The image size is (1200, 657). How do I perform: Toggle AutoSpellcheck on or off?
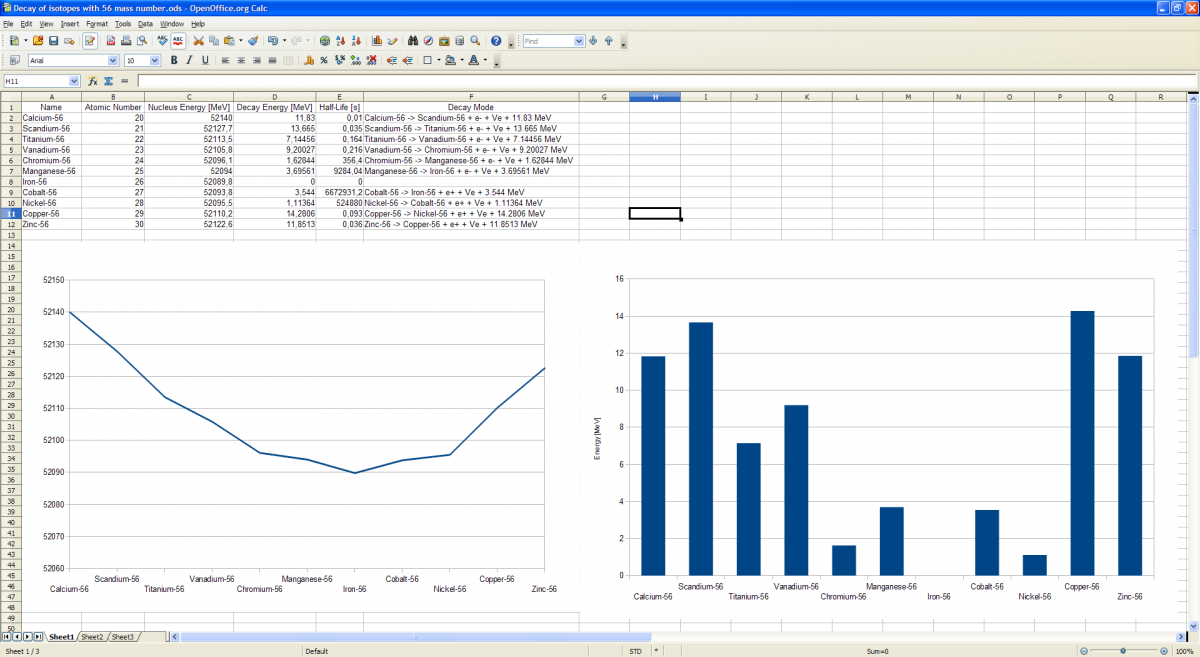(177, 41)
